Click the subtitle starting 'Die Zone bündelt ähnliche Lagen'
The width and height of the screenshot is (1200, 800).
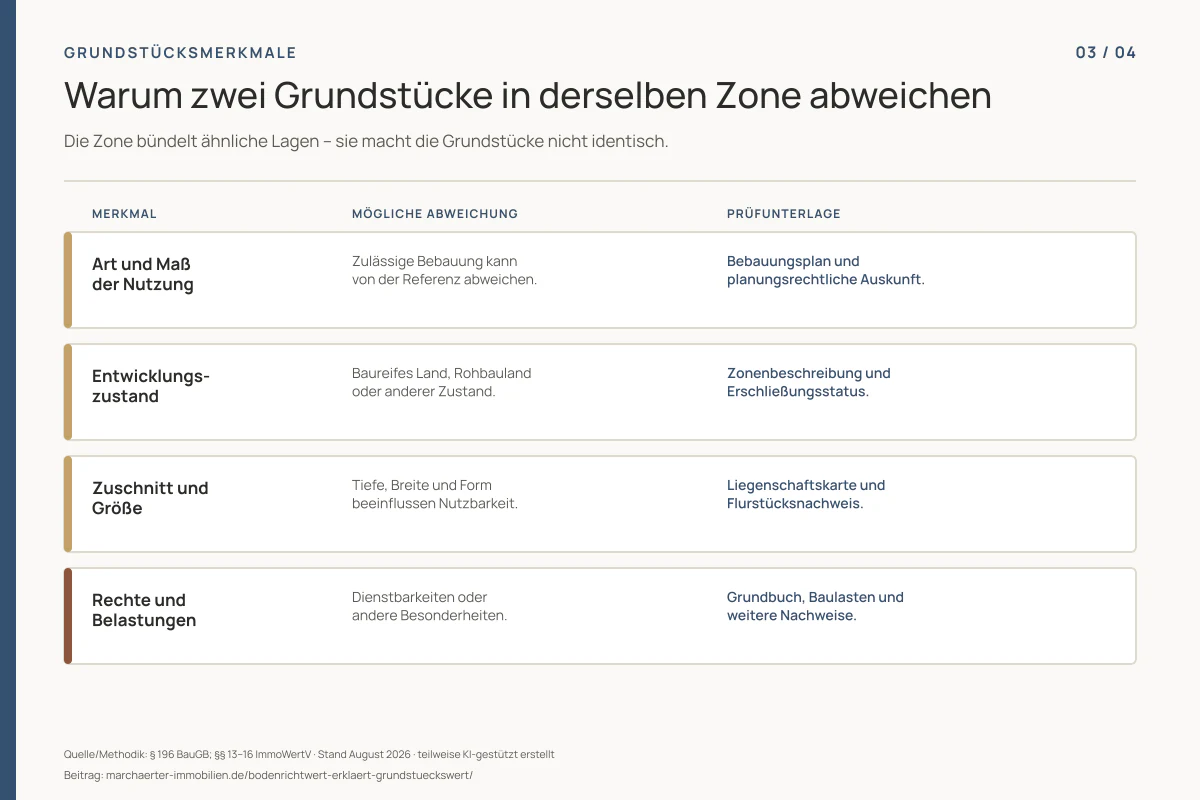pyautogui.click(x=366, y=141)
